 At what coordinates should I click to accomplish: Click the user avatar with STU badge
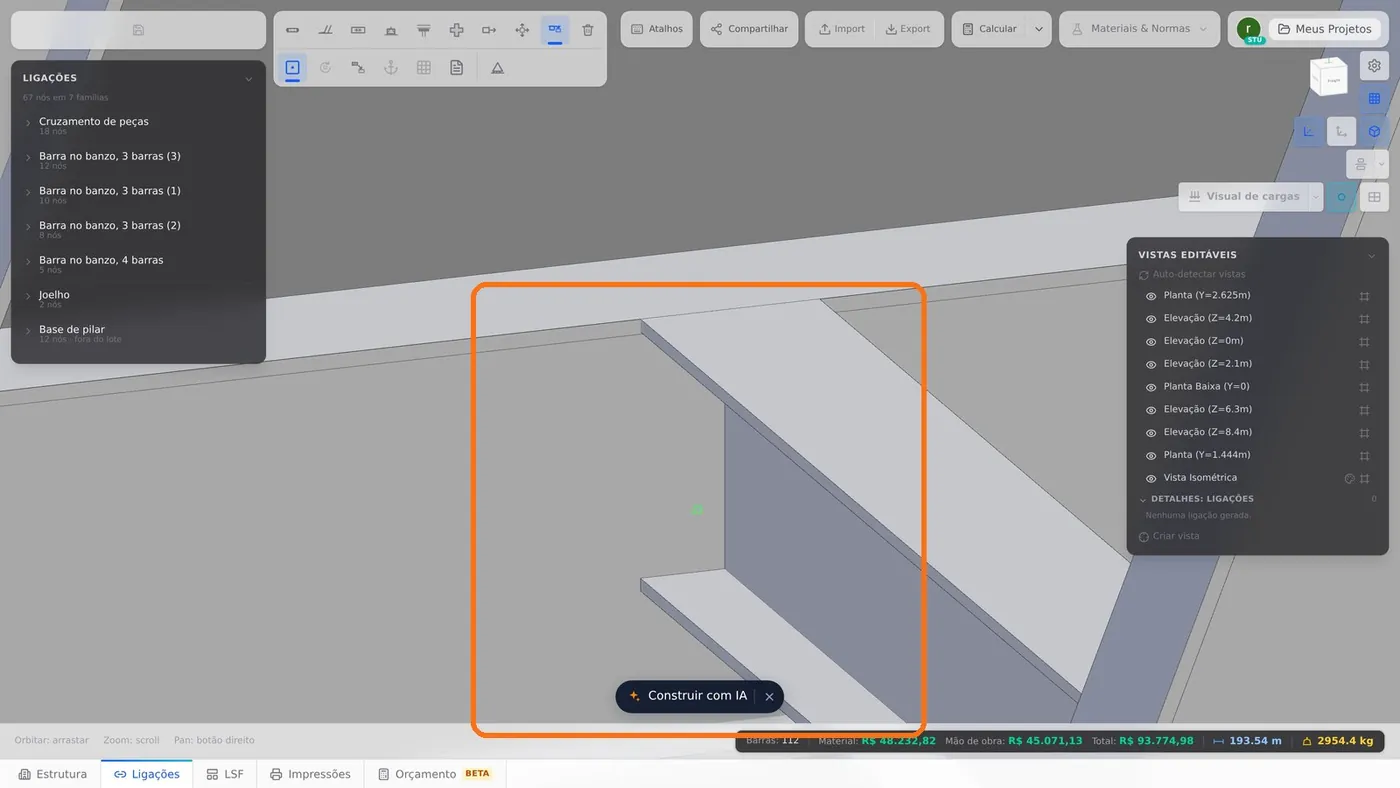coord(1248,30)
